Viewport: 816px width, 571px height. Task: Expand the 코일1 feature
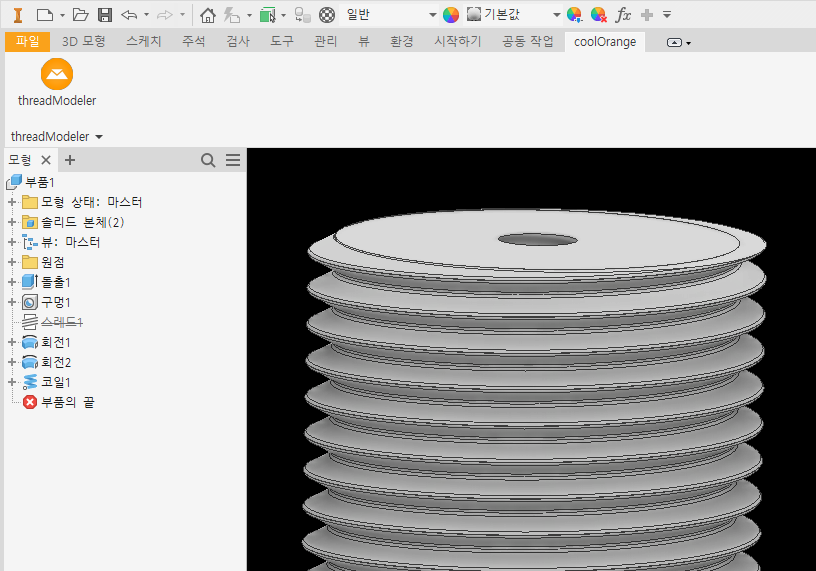tap(11, 382)
